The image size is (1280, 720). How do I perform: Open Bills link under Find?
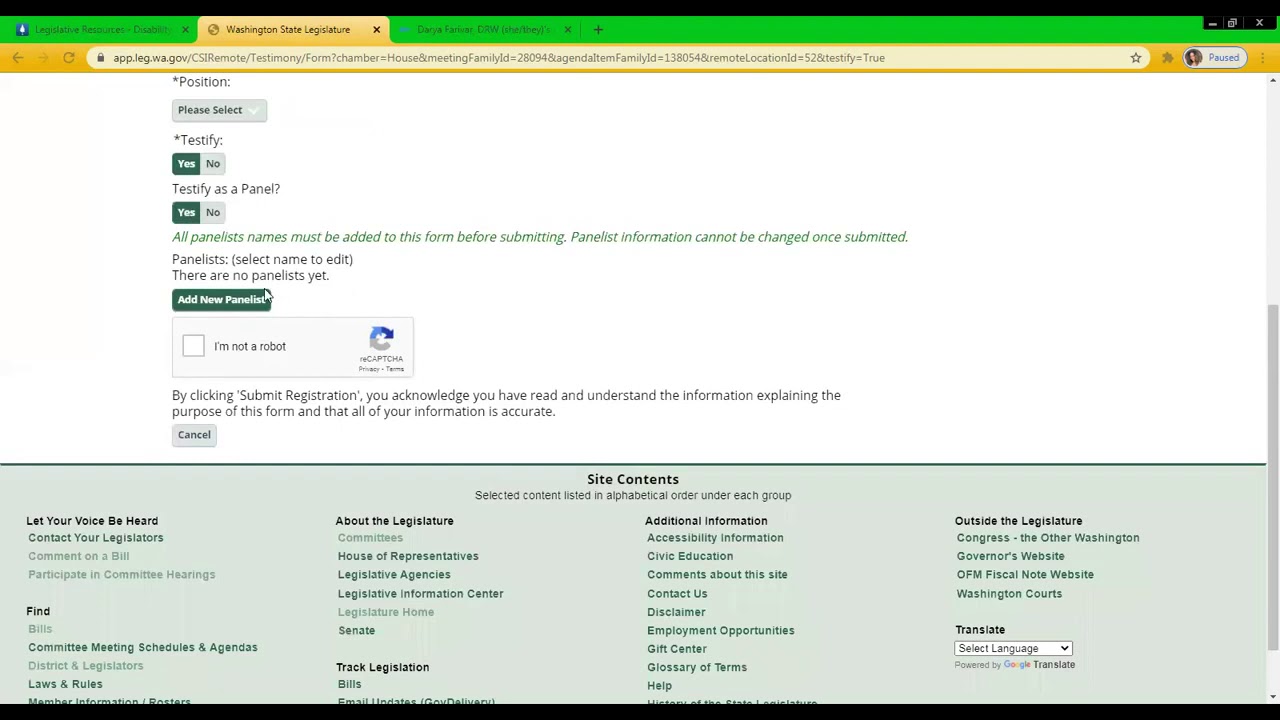coord(40,629)
